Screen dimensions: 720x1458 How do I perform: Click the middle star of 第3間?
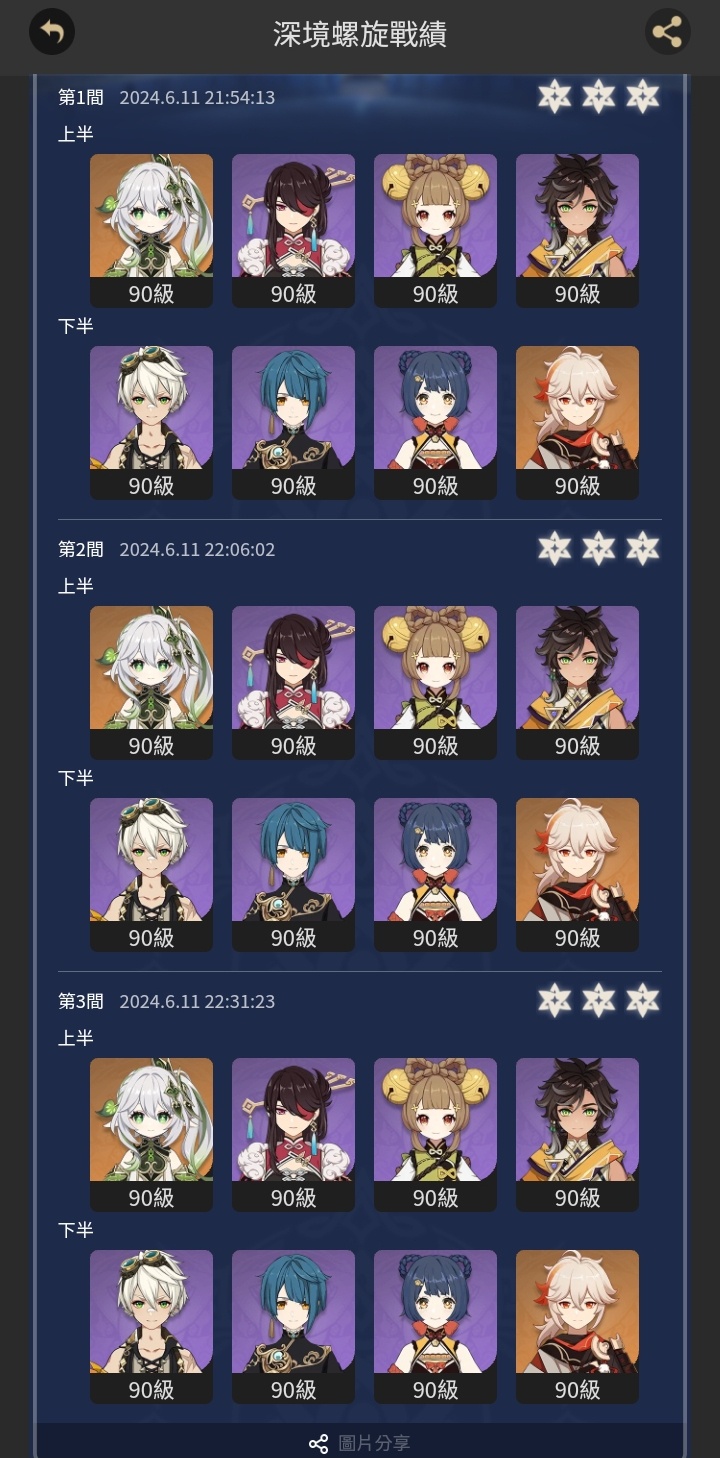point(598,1000)
